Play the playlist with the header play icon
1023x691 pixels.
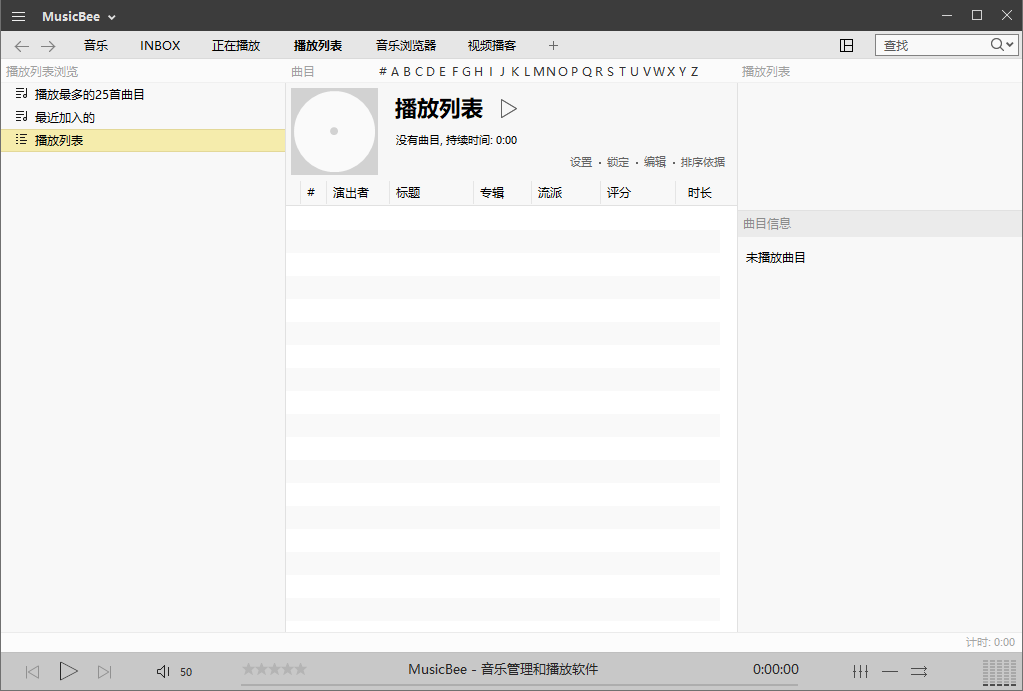click(508, 108)
